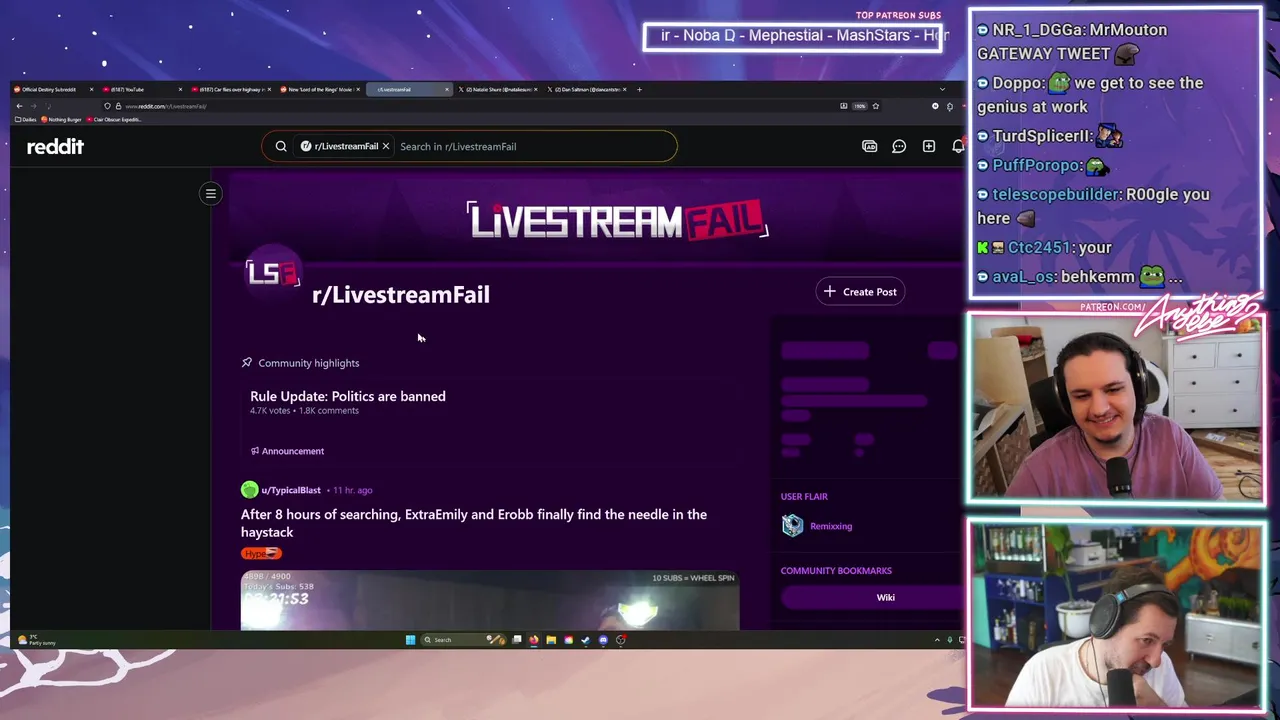Remove the r/LivestreamFail search filter chip

385,146
